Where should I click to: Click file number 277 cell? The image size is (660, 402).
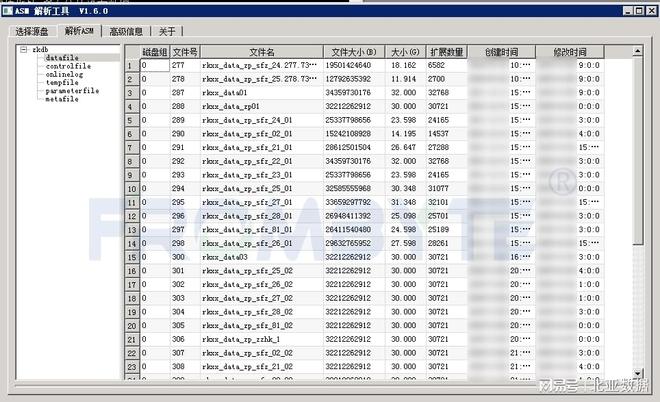[185, 66]
